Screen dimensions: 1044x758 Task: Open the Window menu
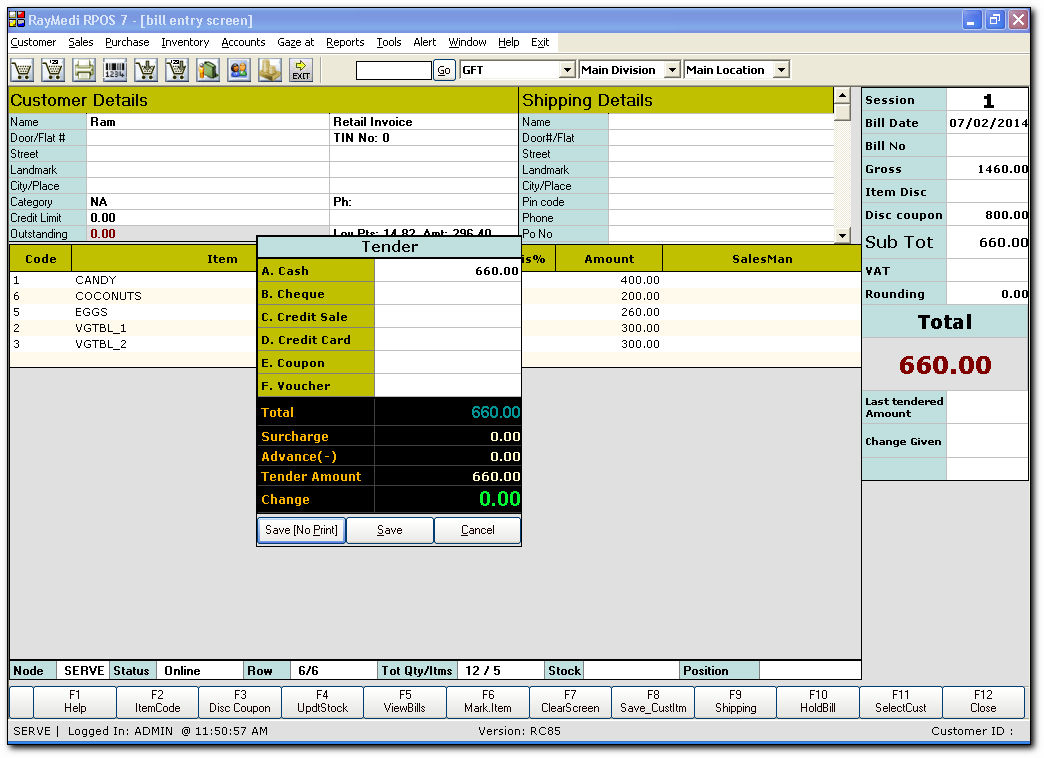[467, 42]
